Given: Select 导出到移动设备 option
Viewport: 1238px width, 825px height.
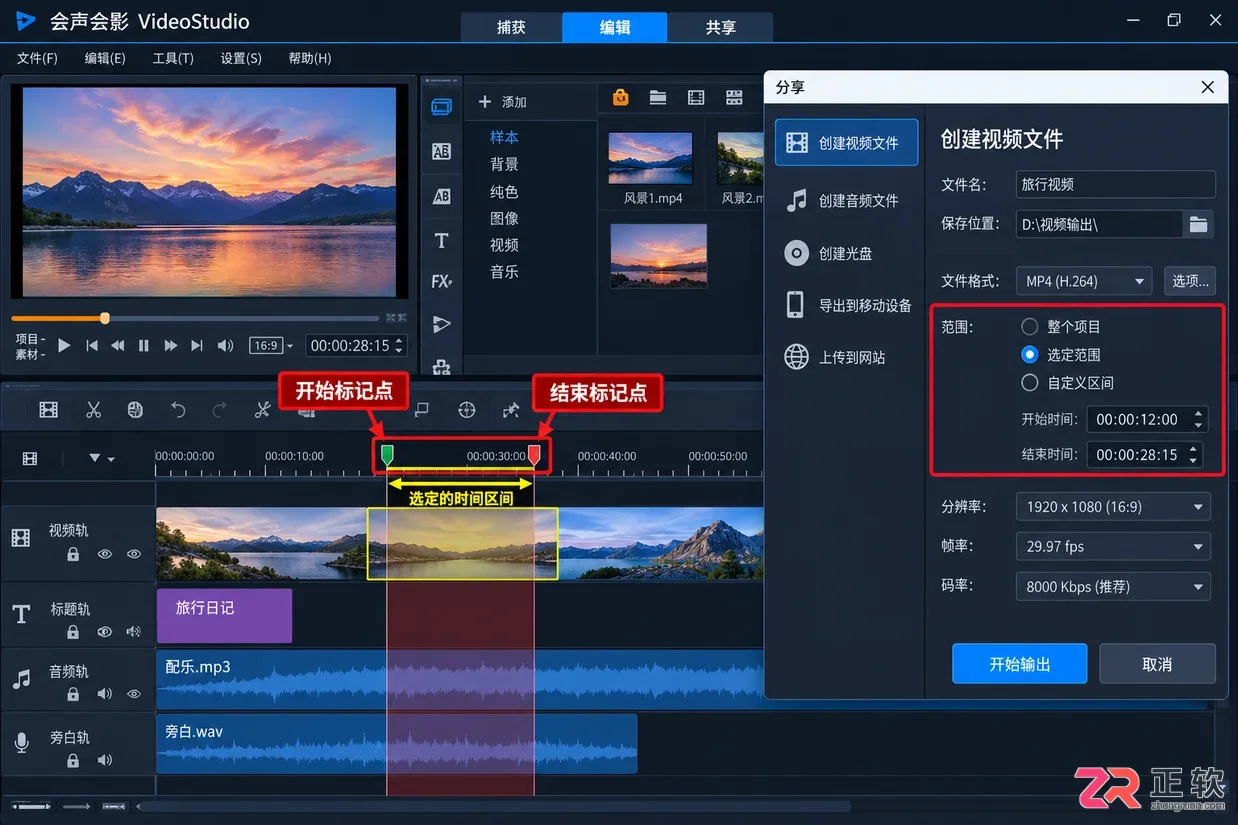Looking at the screenshot, I should click(846, 305).
